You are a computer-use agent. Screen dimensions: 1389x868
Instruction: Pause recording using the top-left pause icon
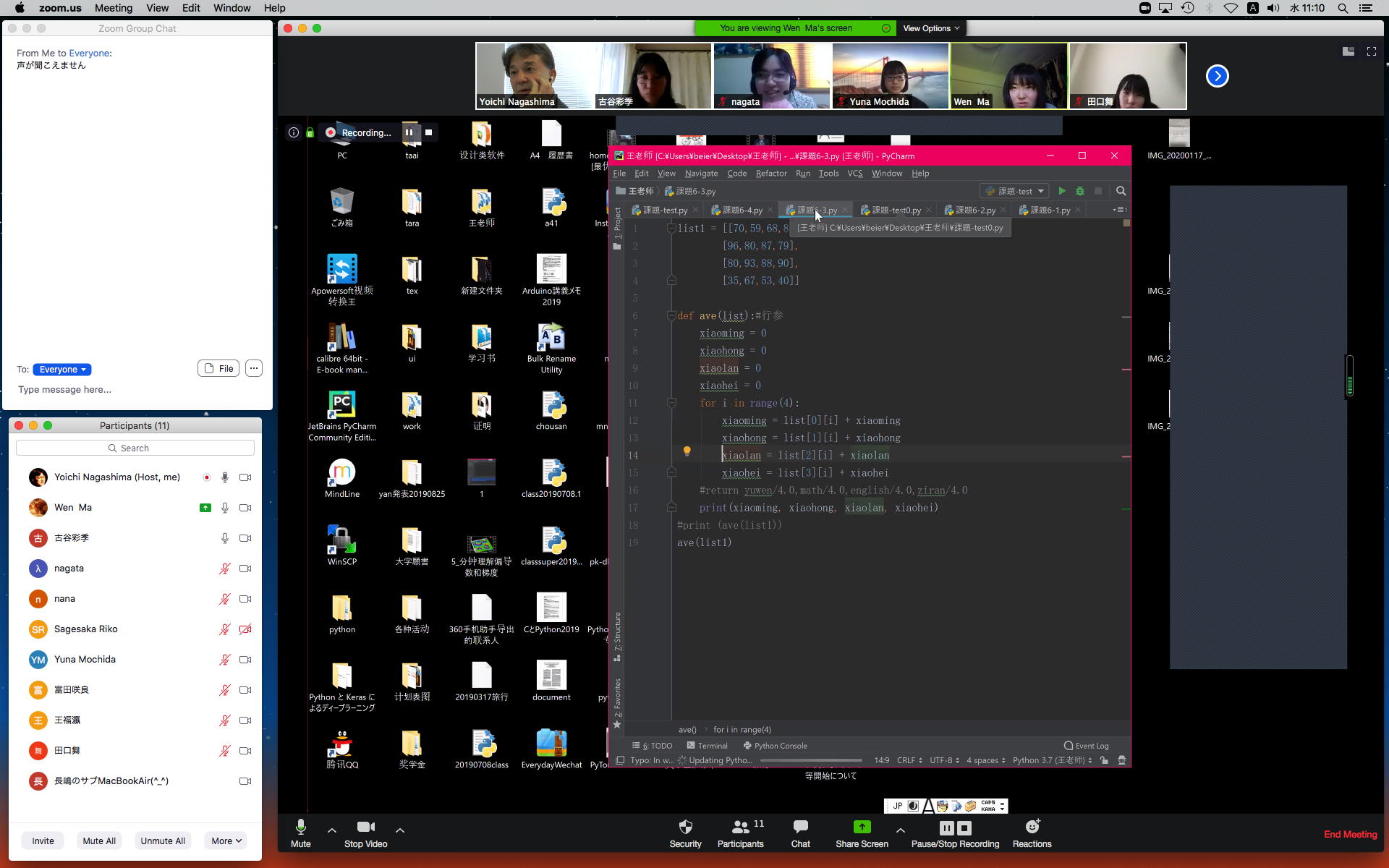[x=409, y=132]
